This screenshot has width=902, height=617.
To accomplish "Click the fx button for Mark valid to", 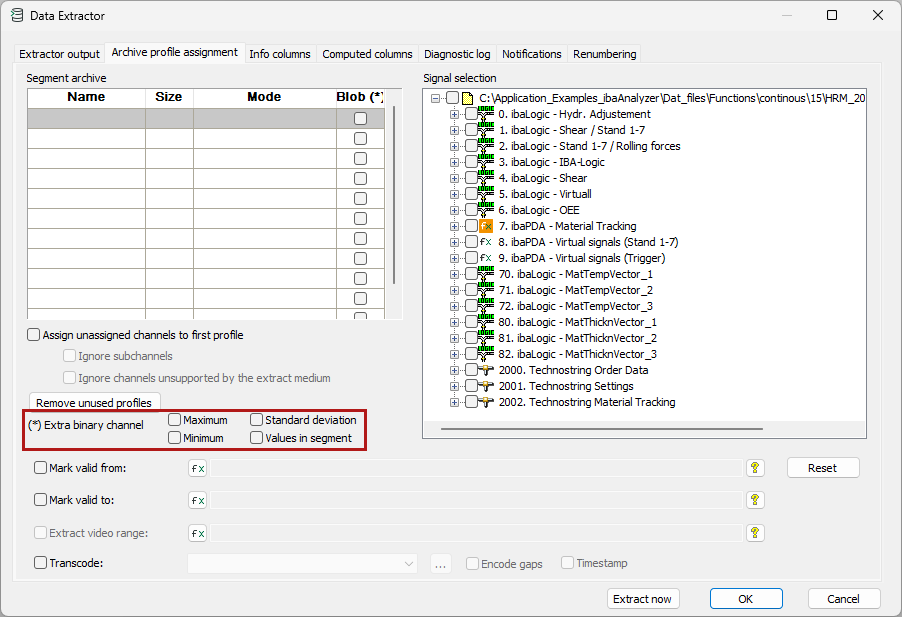I will [197, 500].
